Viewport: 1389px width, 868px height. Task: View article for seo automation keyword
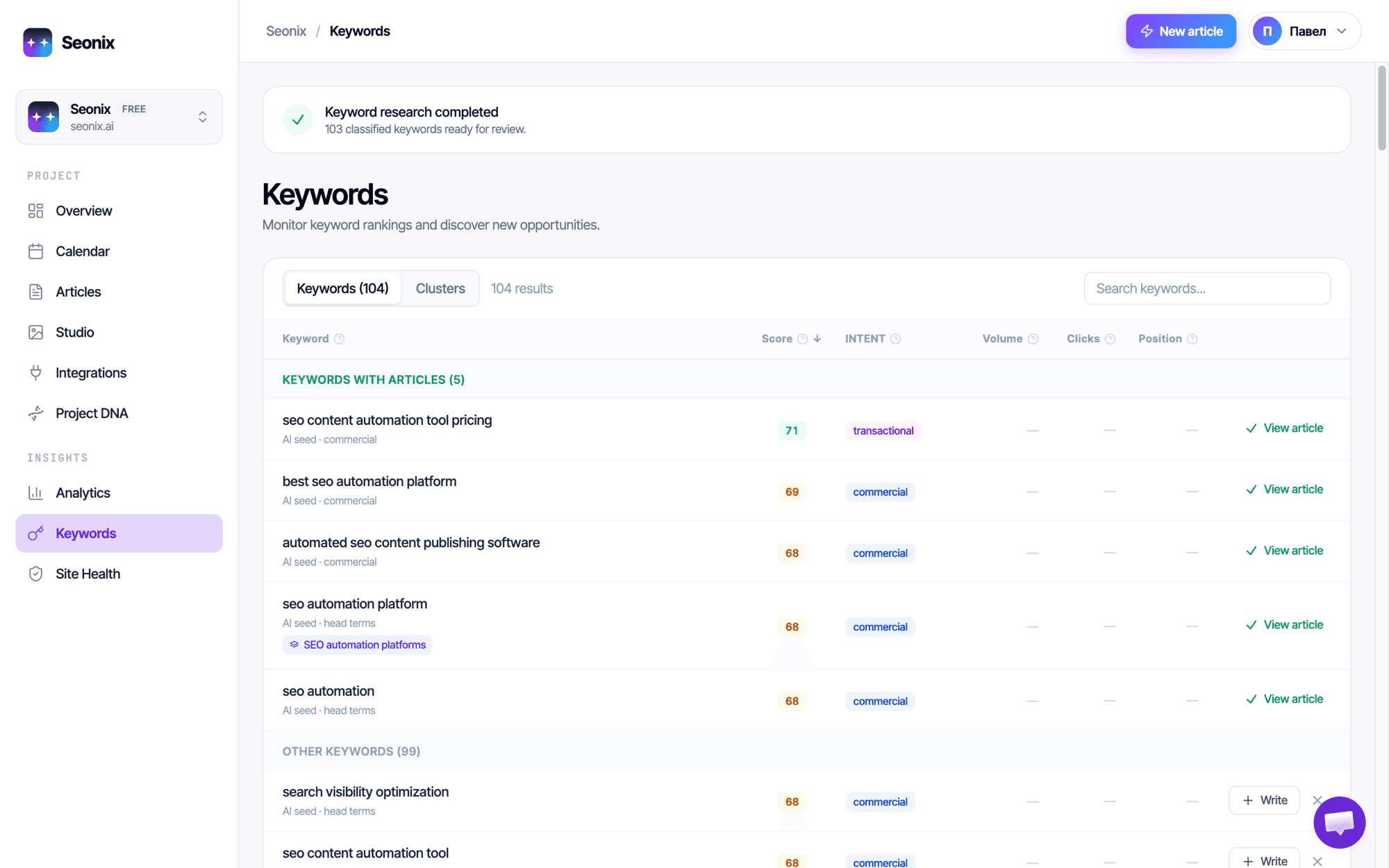(1284, 699)
